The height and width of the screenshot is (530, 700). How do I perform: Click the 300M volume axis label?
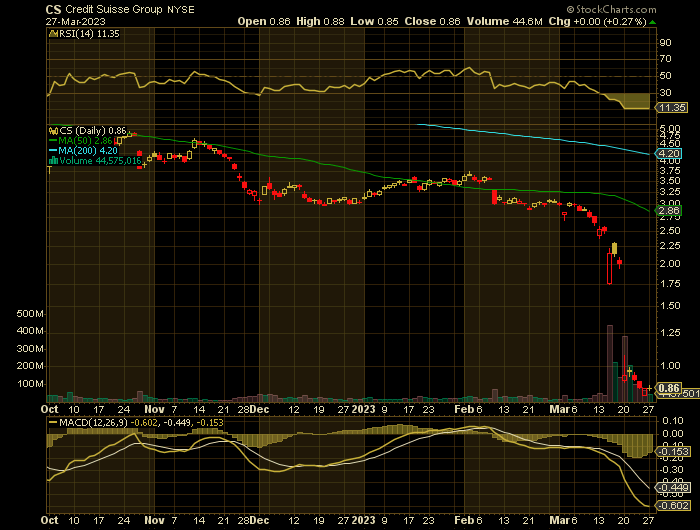click(x=30, y=349)
